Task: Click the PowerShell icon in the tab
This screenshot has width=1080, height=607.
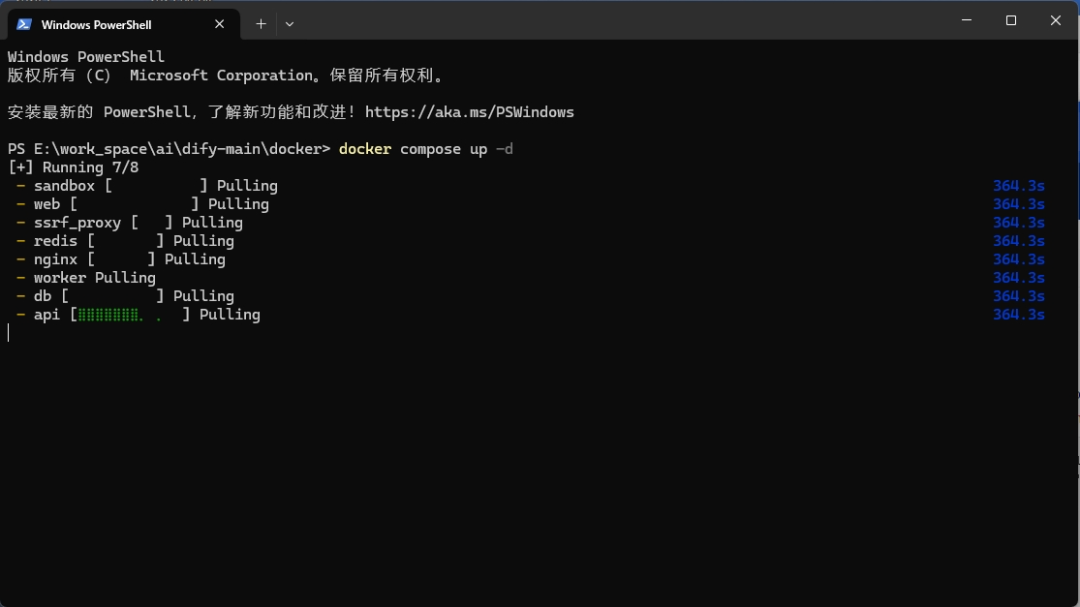Action: pos(24,24)
